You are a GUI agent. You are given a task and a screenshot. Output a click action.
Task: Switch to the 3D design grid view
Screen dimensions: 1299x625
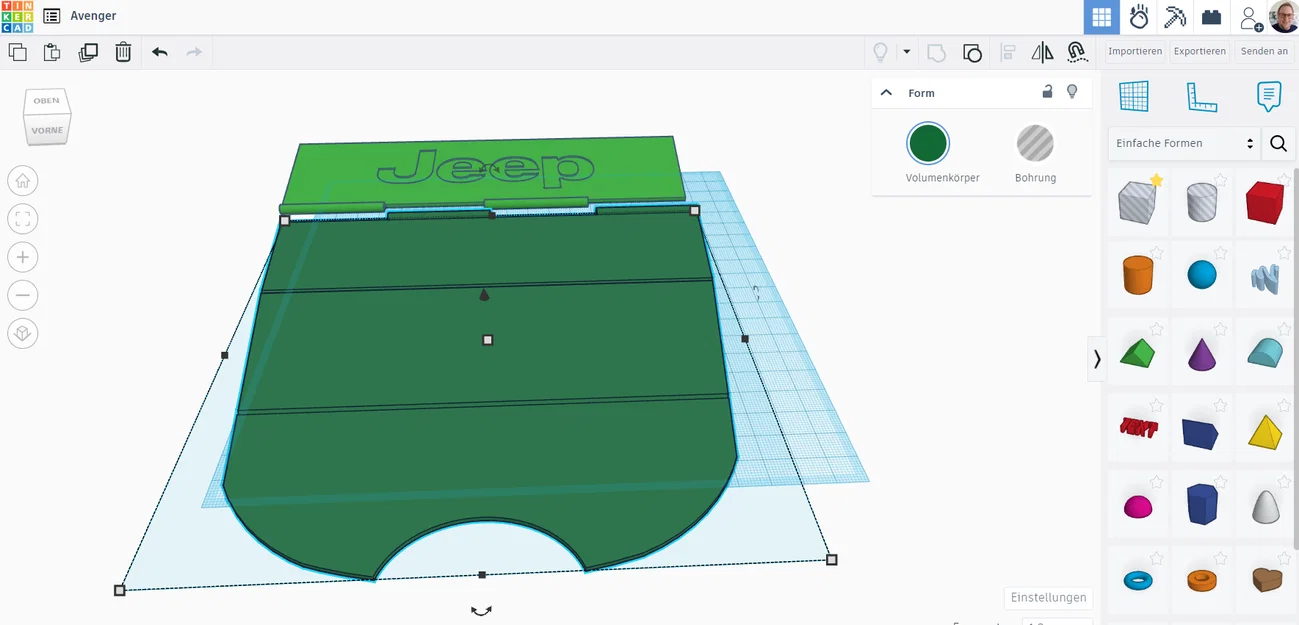(x=1102, y=17)
